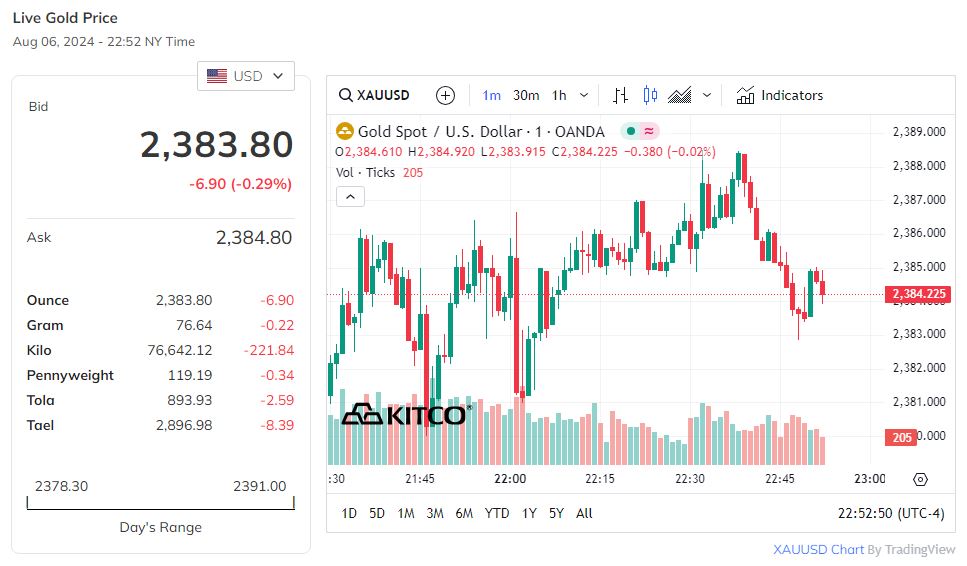Viewport: 967px width, 566px height.
Task: Expand the time interval dropdown chevron
Action: 584,96
